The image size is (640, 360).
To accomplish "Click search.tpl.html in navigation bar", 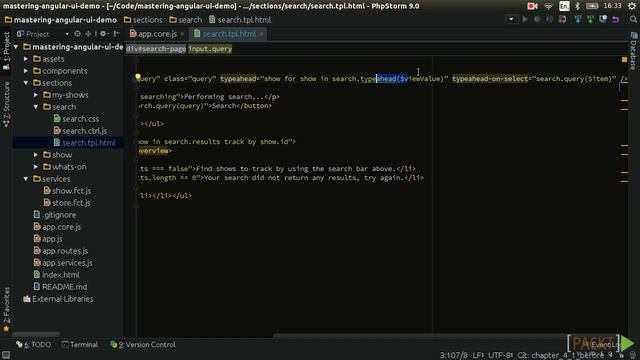I will pyautogui.click(x=240, y=20).
